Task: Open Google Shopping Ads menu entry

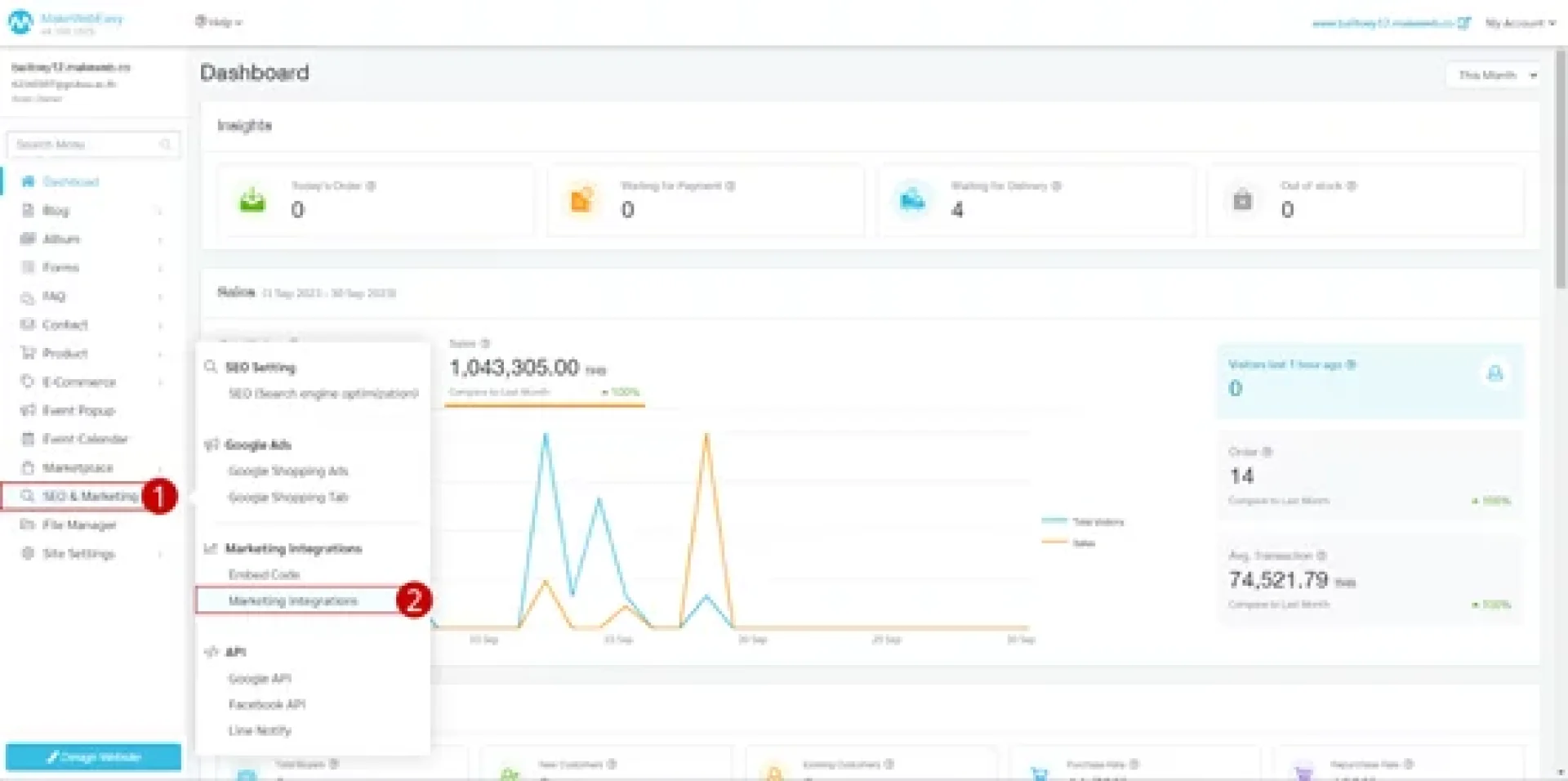Action: pyautogui.click(x=287, y=471)
